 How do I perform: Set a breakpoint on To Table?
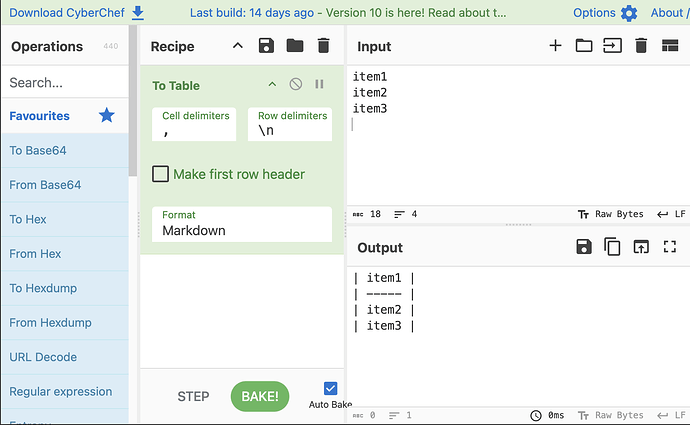(319, 84)
